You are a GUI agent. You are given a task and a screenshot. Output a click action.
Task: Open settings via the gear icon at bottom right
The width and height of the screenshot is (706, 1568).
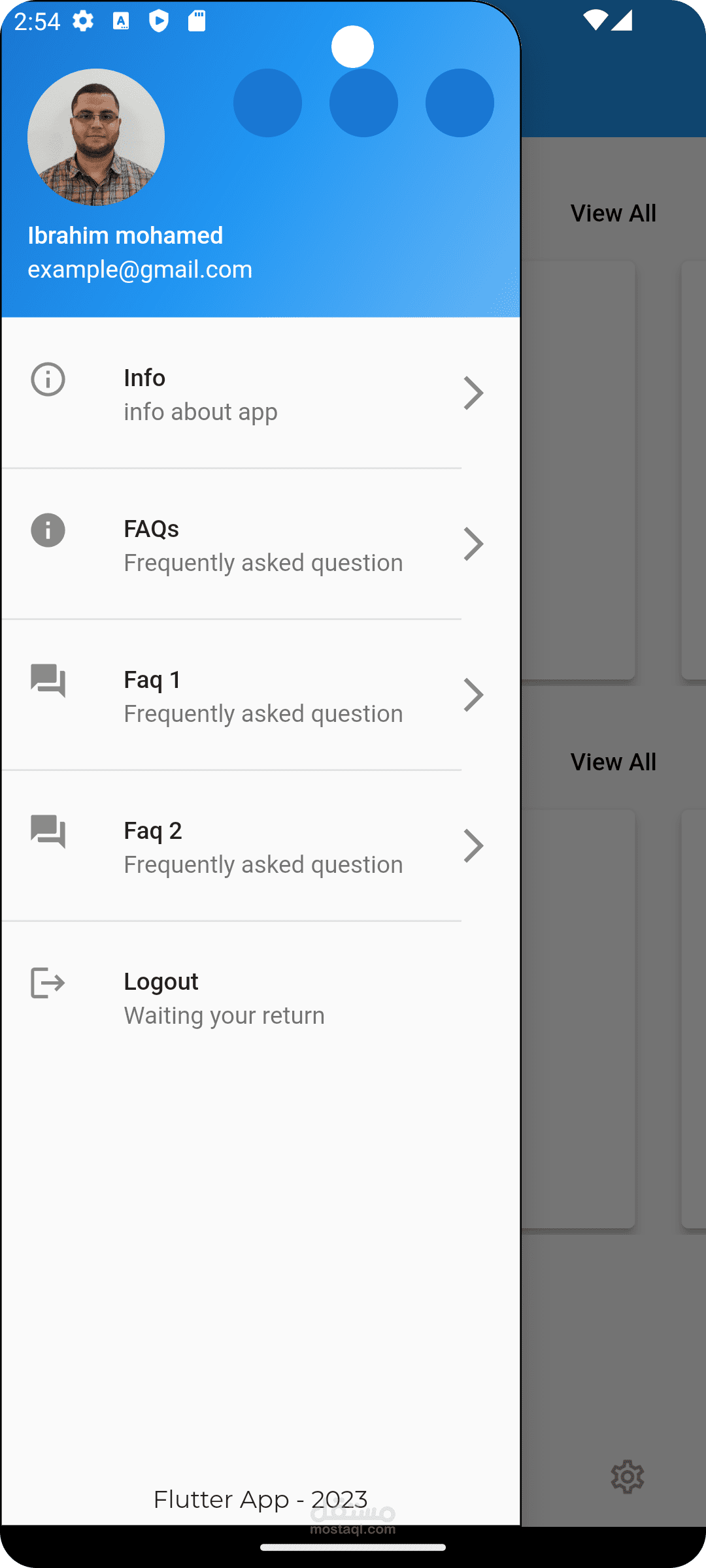(x=627, y=1477)
